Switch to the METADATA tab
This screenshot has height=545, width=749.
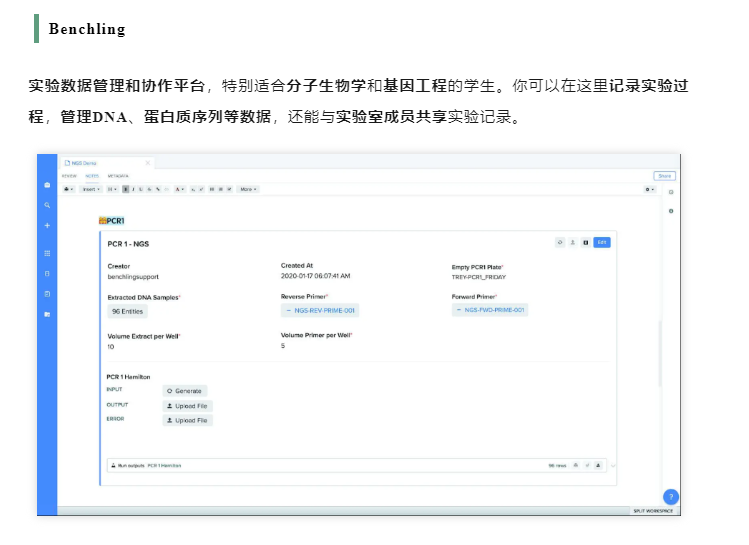click(118, 176)
